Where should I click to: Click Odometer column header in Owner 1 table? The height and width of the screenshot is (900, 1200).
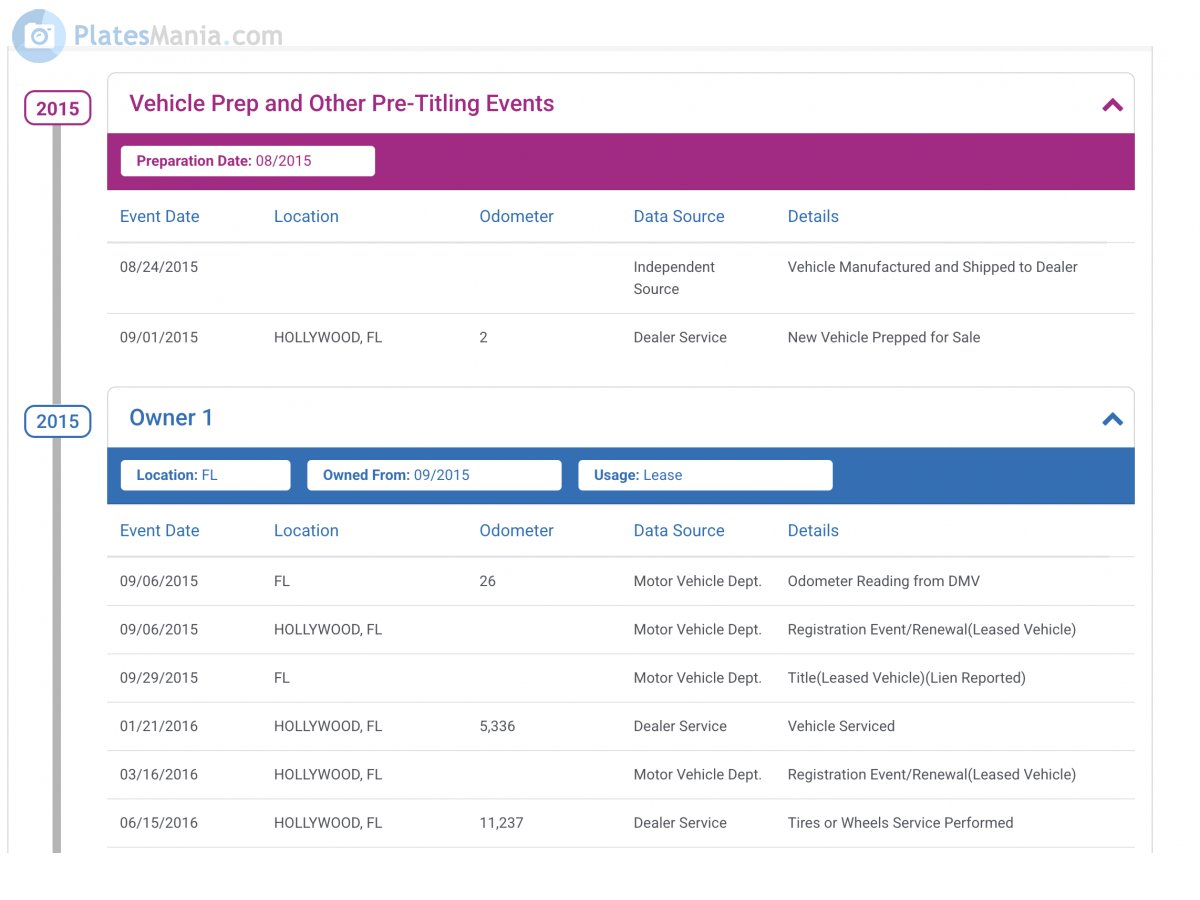516,531
